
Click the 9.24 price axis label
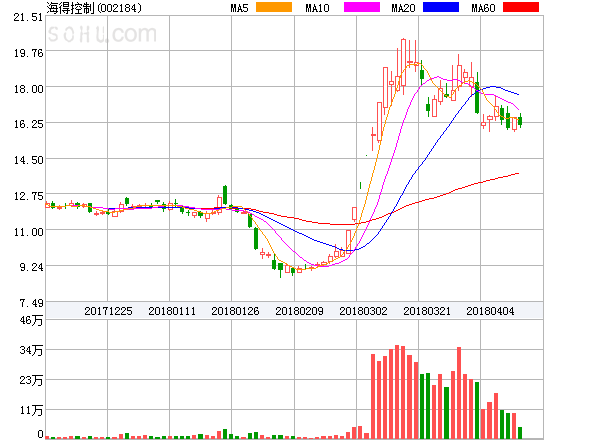pos(31,267)
